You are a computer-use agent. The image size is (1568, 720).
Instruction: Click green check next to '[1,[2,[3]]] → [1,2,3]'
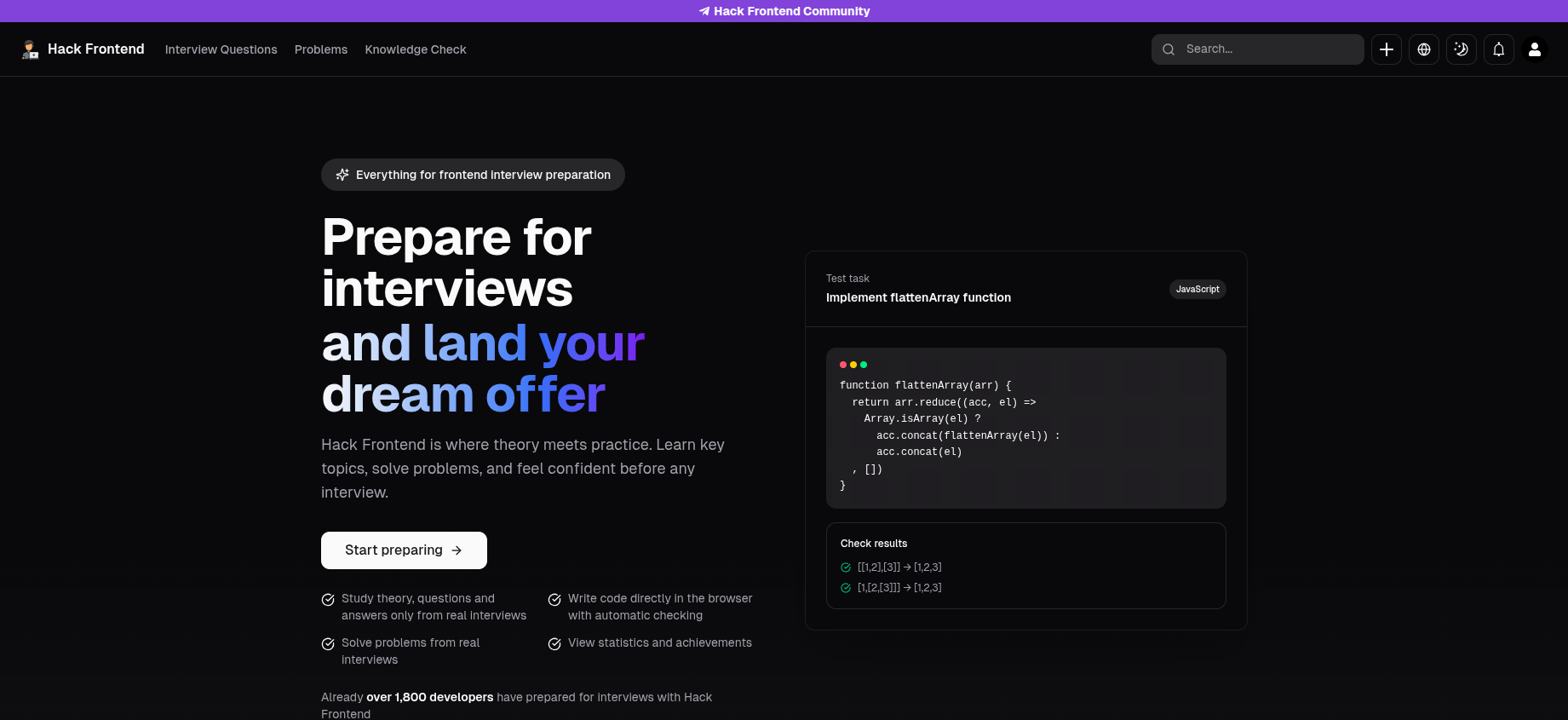pyautogui.click(x=846, y=588)
